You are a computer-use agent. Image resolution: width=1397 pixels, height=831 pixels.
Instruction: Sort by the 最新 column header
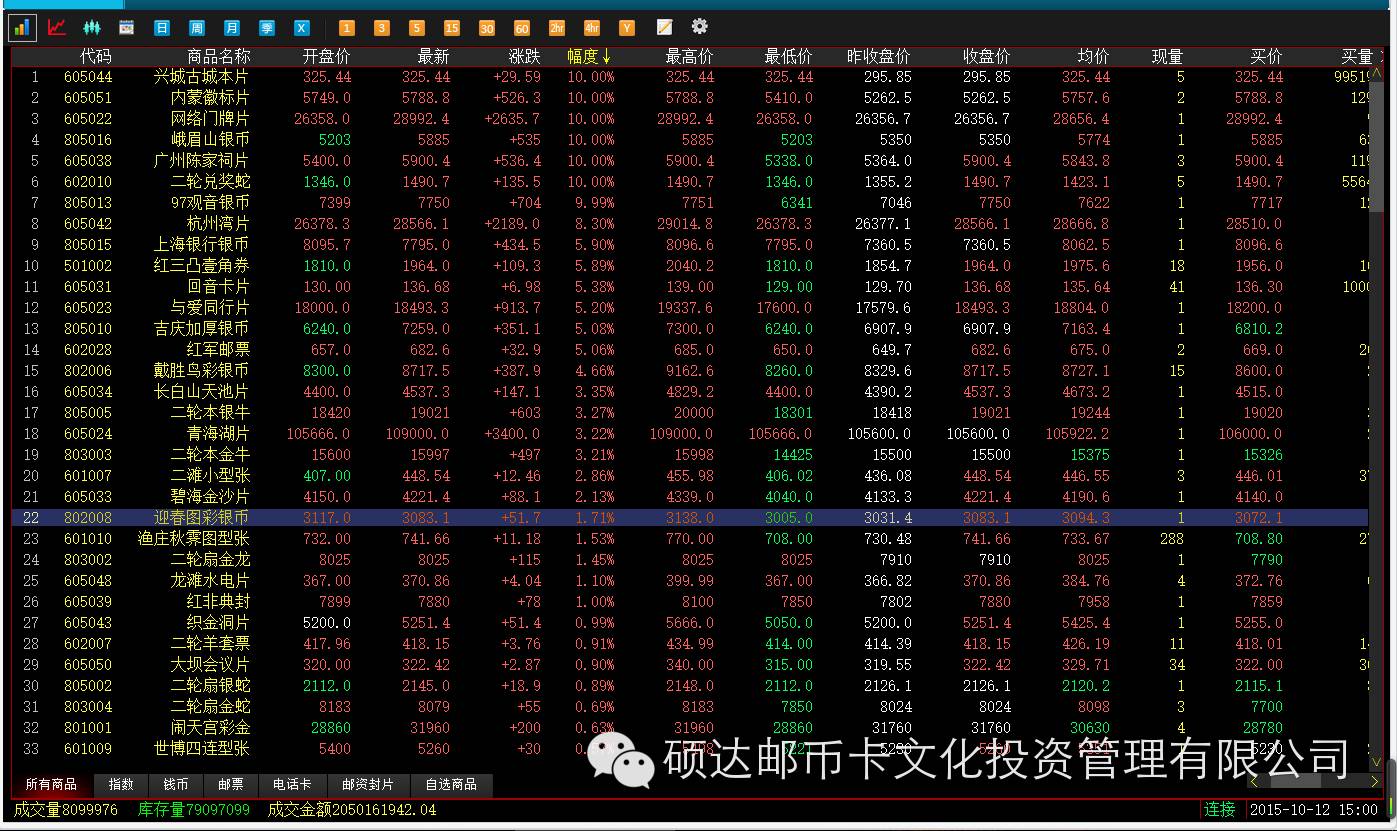434,57
